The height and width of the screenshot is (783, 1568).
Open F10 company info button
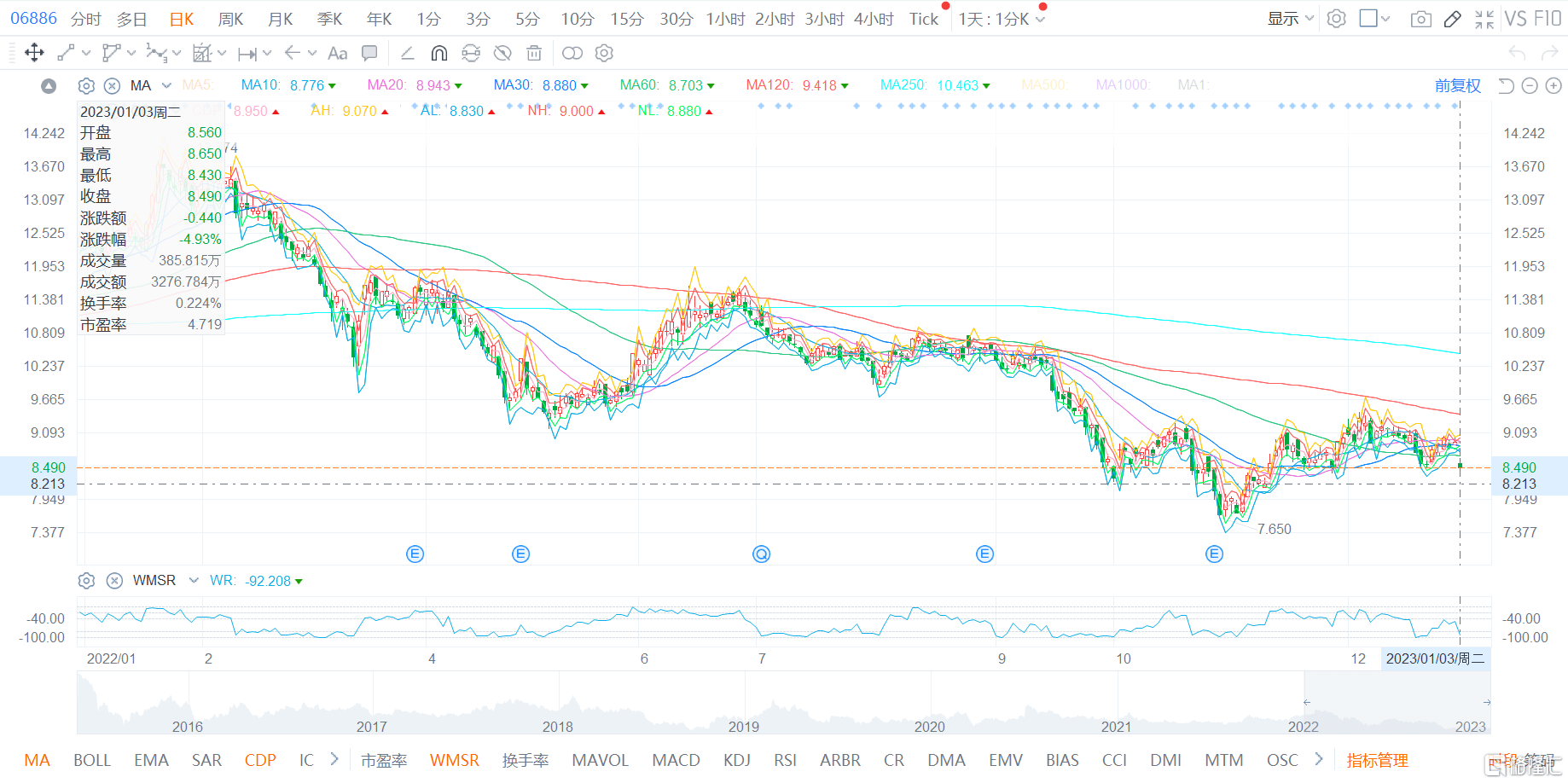1548,19
